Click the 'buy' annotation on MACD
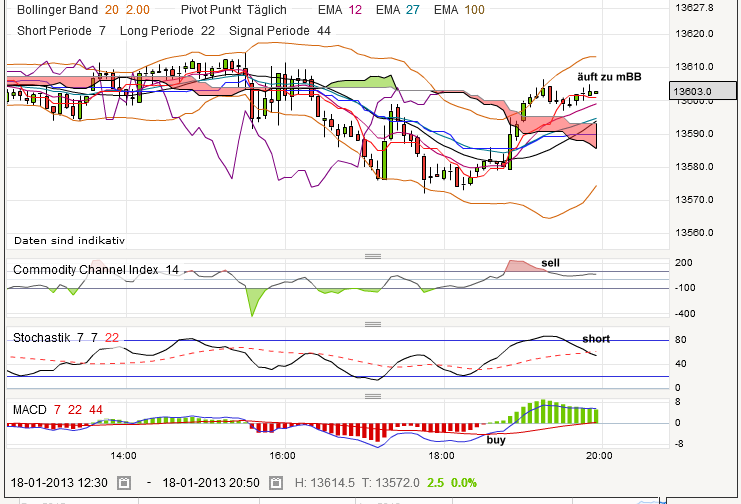This screenshot has height=504, width=741. coord(496,440)
